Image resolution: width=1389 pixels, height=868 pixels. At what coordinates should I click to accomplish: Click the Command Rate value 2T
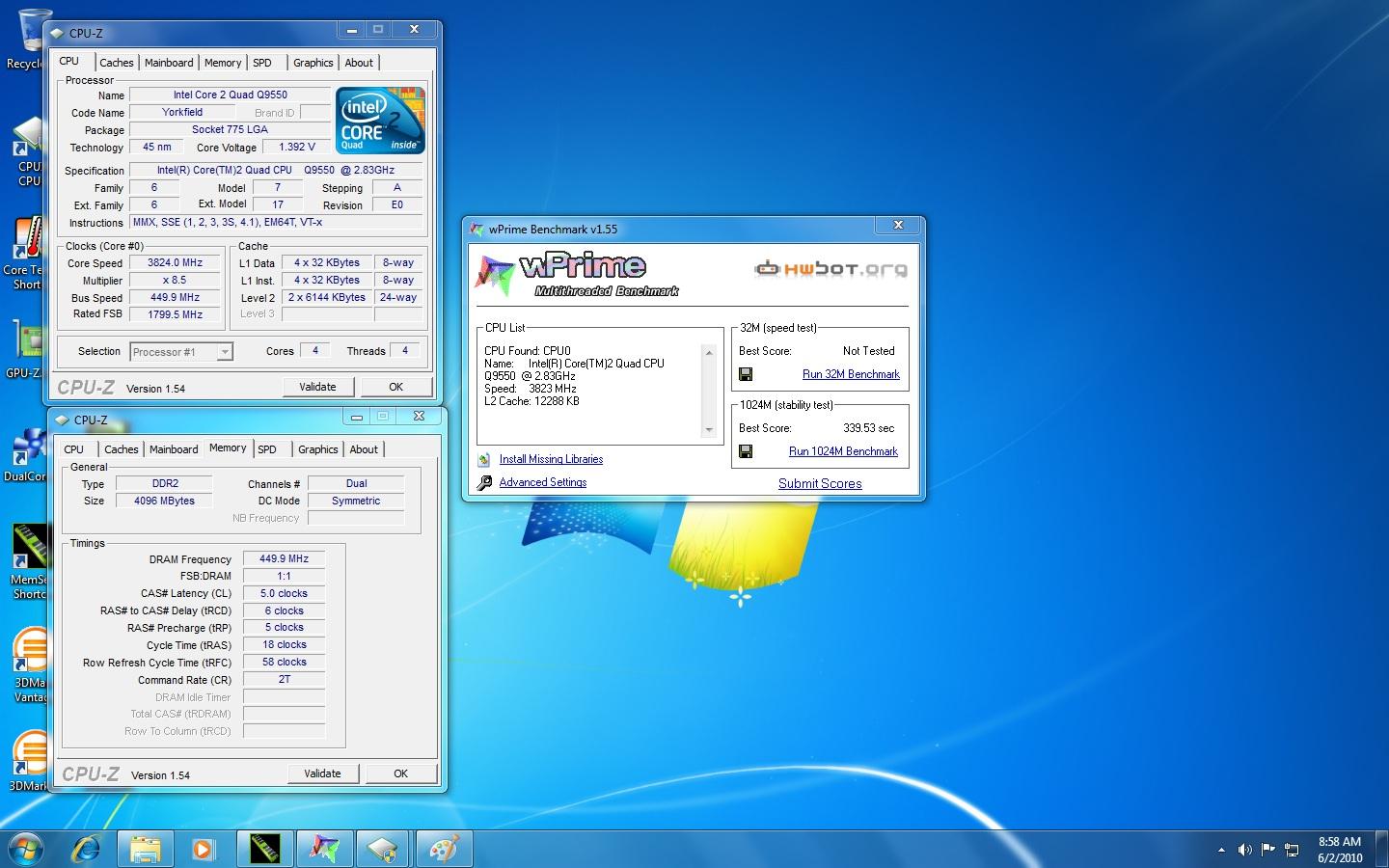pos(284,679)
